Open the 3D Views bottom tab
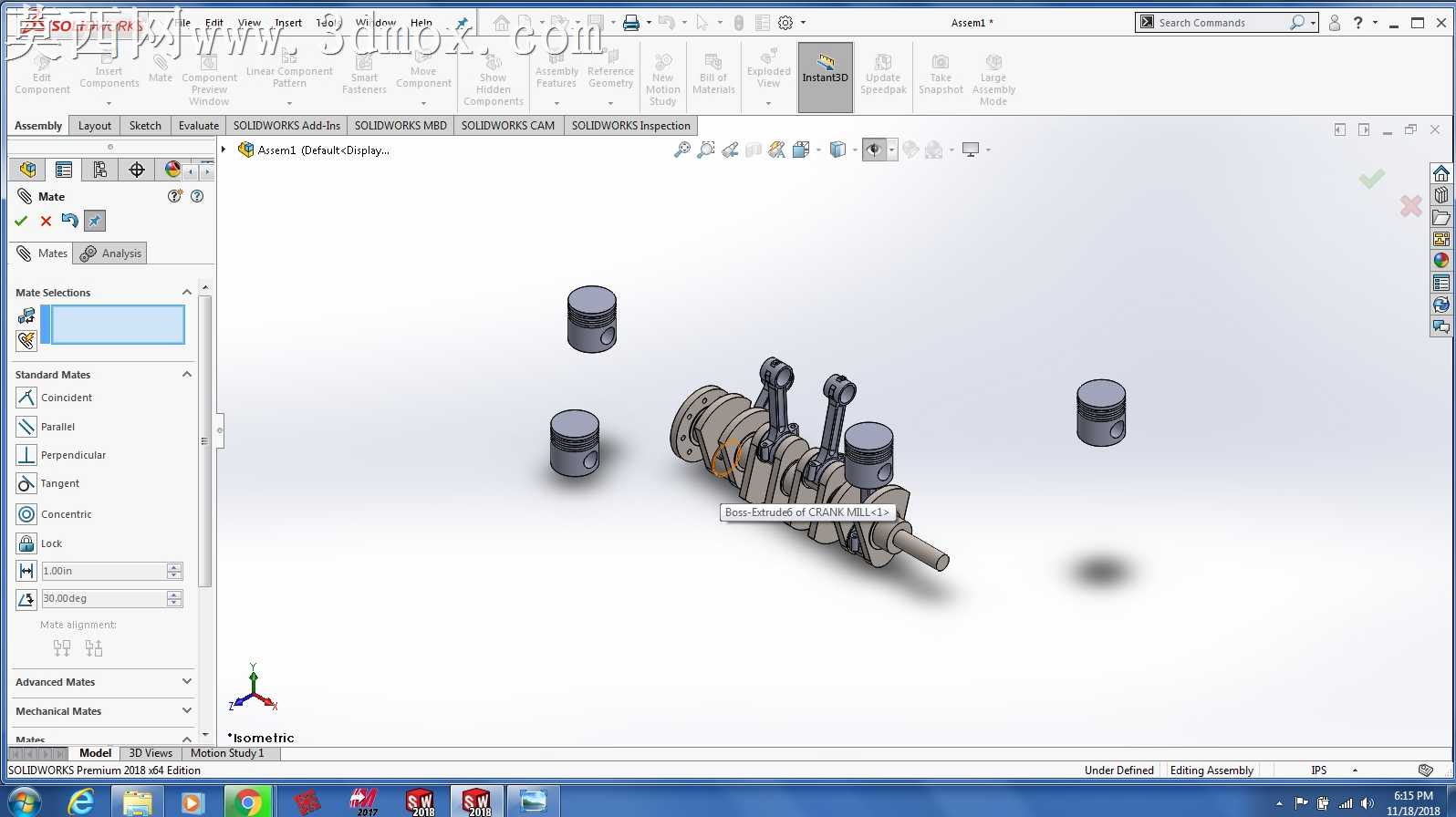The height and width of the screenshot is (817, 1456). 151,753
